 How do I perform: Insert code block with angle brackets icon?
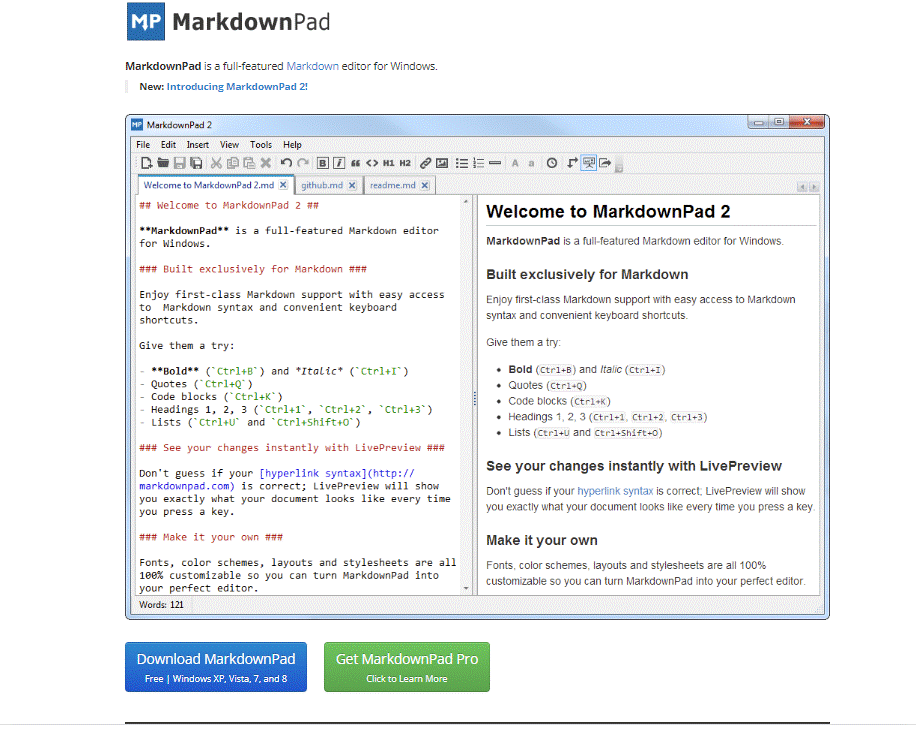point(372,163)
